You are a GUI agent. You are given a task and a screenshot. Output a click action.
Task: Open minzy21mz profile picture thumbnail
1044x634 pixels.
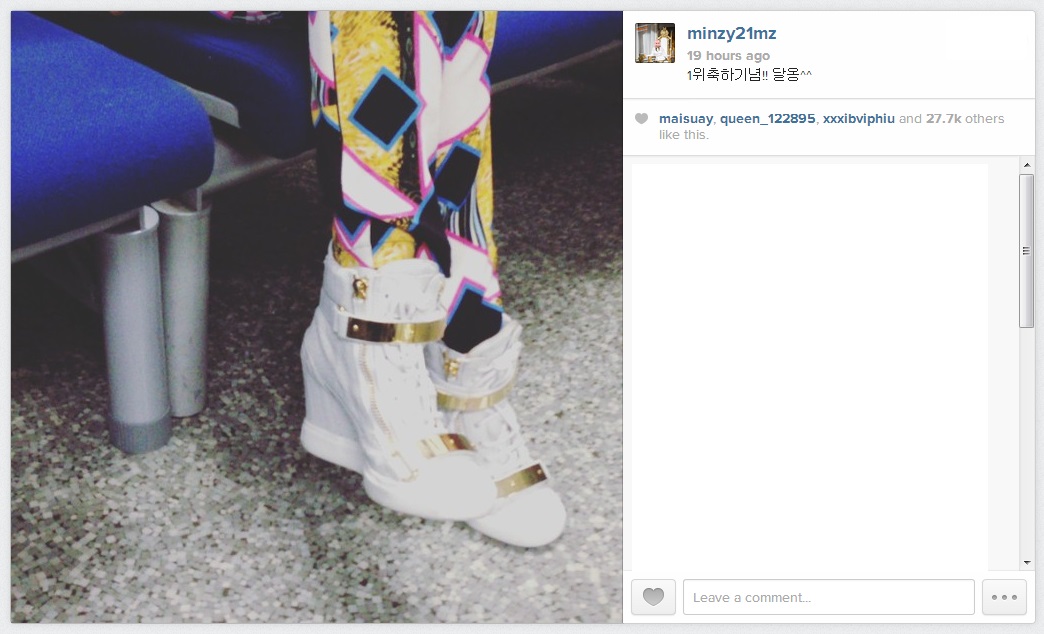pyautogui.click(x=654, y=43)
